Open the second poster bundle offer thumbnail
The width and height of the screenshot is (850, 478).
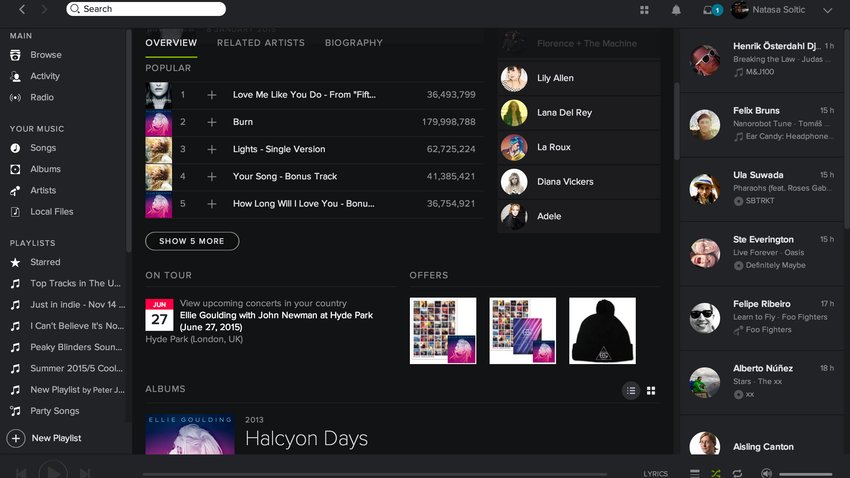523,331
